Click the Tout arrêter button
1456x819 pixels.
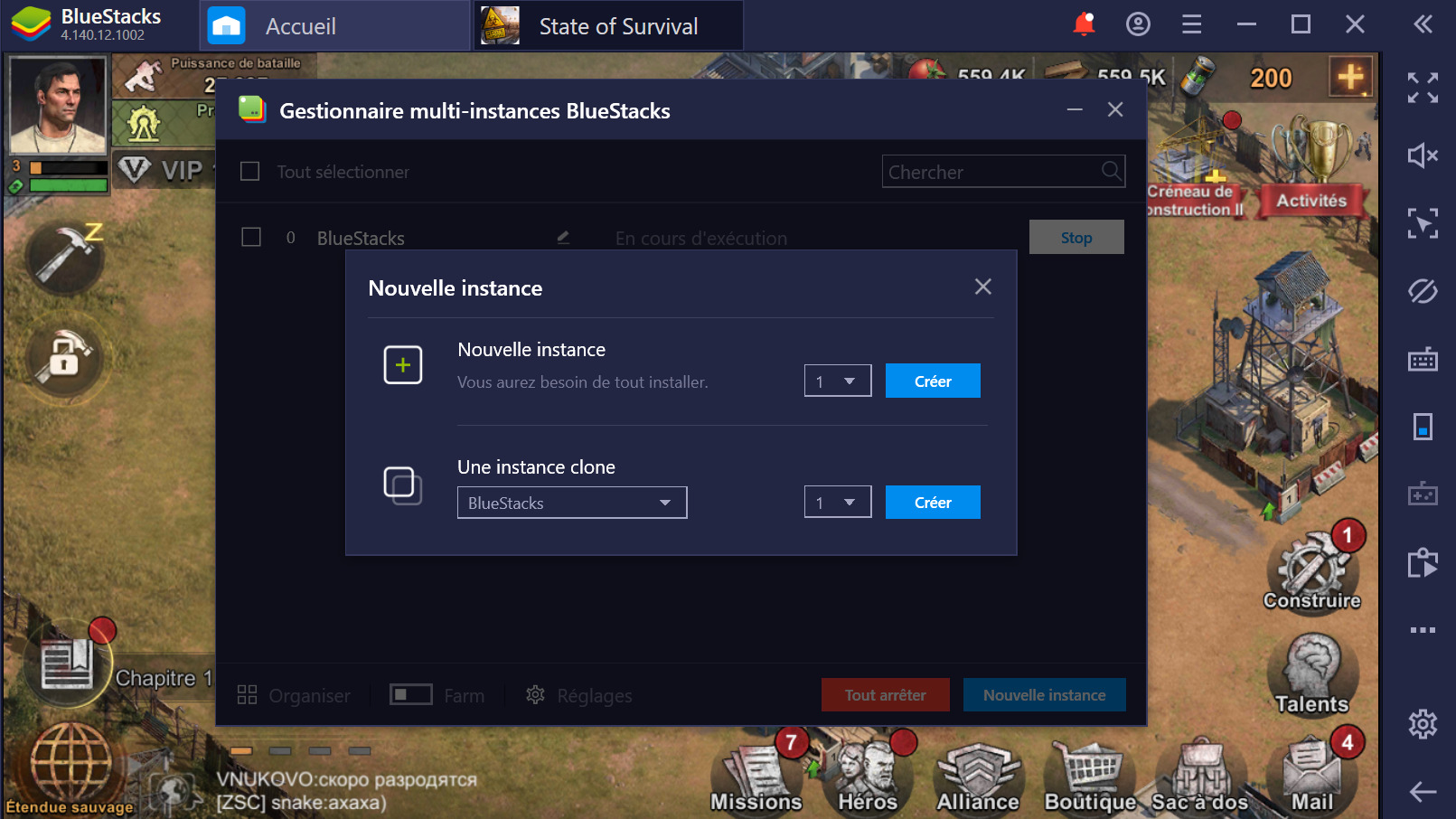[x=886, y=694]
